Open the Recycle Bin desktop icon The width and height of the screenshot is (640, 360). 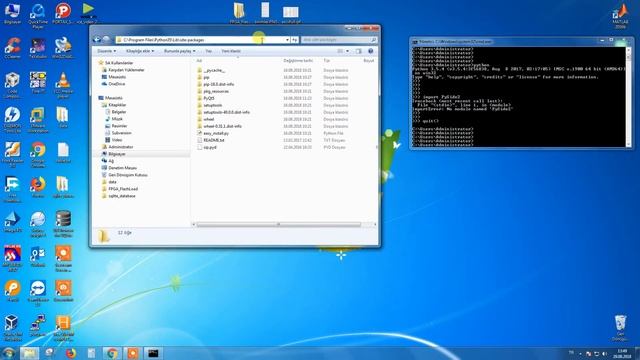pyautogui.click(x=620, y=328)
